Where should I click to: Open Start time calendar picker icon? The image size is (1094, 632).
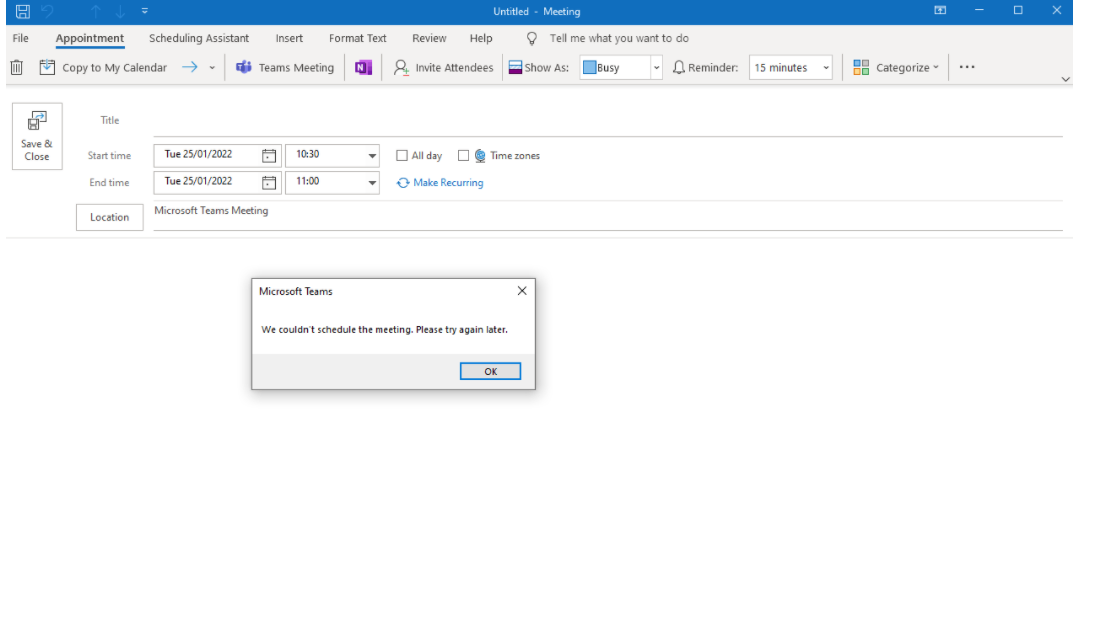(x=269, y=156)
